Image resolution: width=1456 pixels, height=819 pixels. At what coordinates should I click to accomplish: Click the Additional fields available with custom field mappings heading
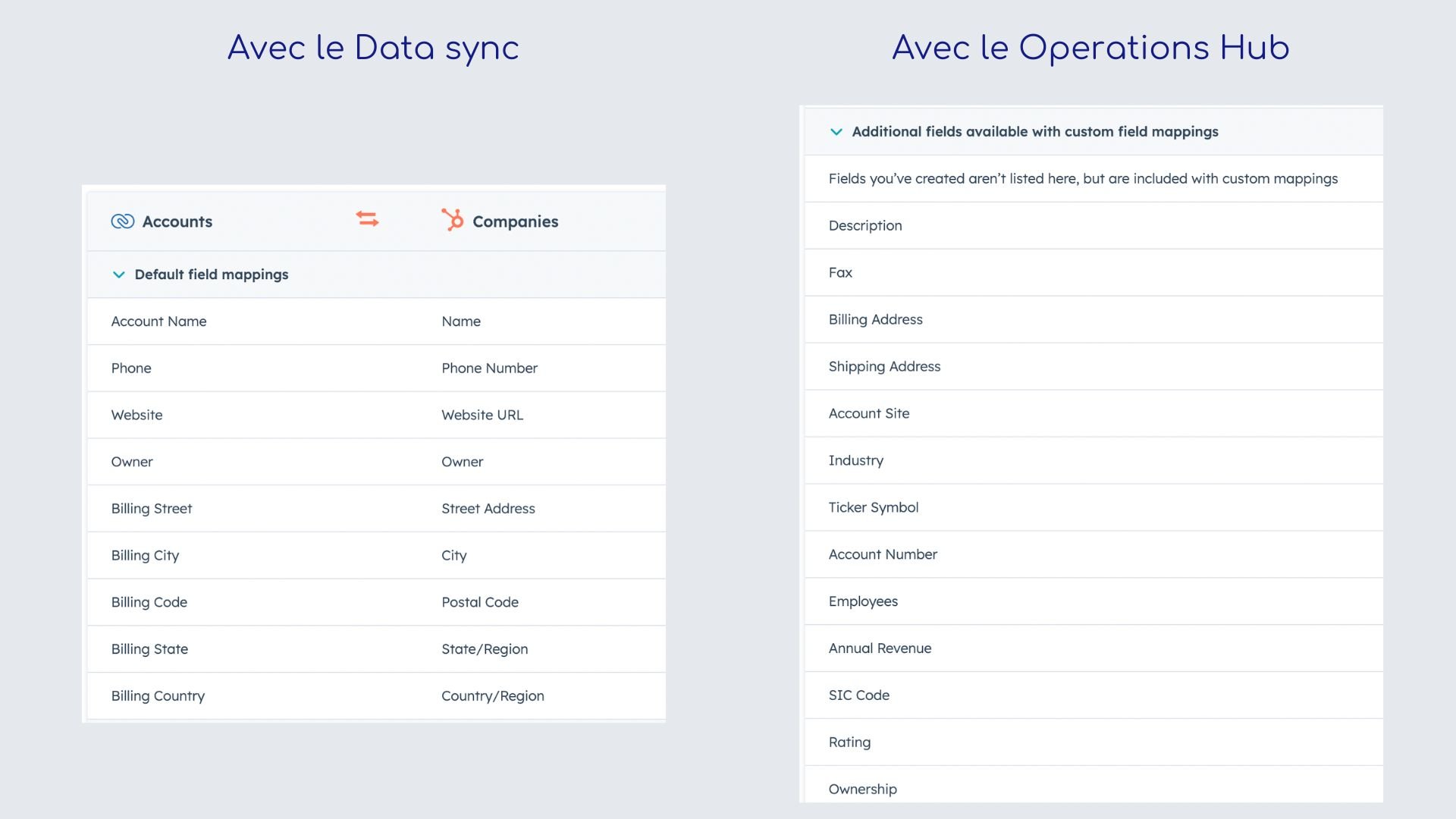(x=1035, y=132)
